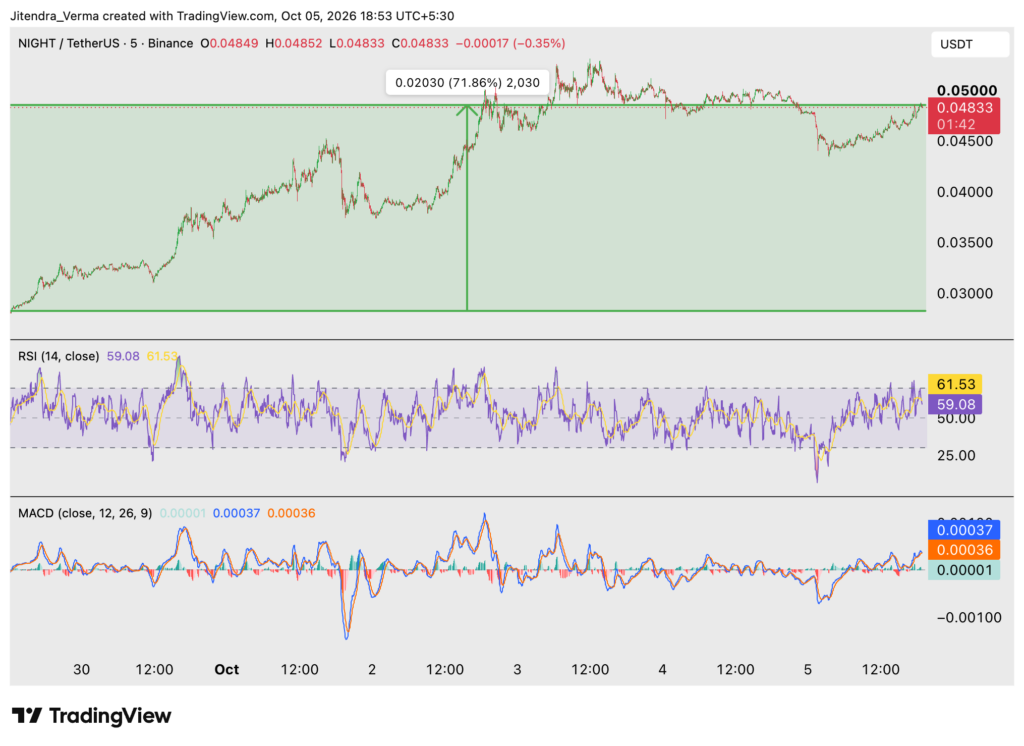The width and height of the screenshot is (1024, 746).
Task: Click the 50.00 RSI axis label
Action: (956, 419)
